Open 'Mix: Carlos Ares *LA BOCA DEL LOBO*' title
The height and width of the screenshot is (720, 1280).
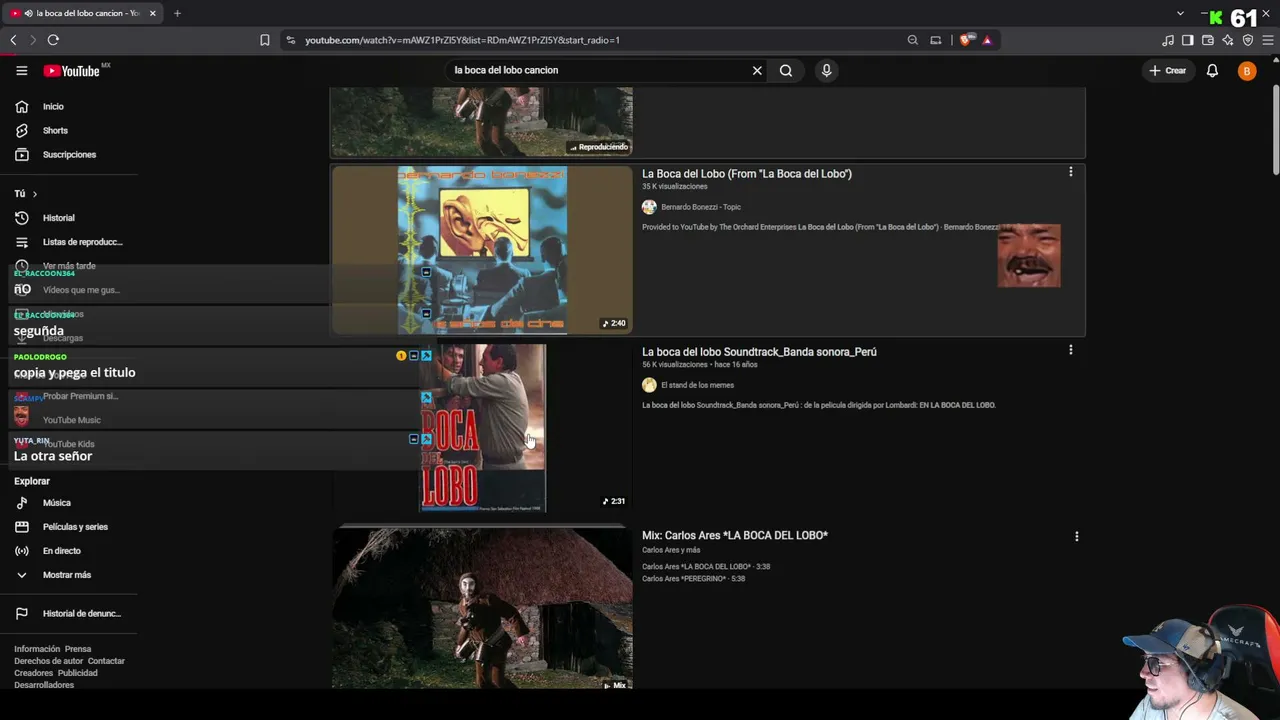(735, 536)
